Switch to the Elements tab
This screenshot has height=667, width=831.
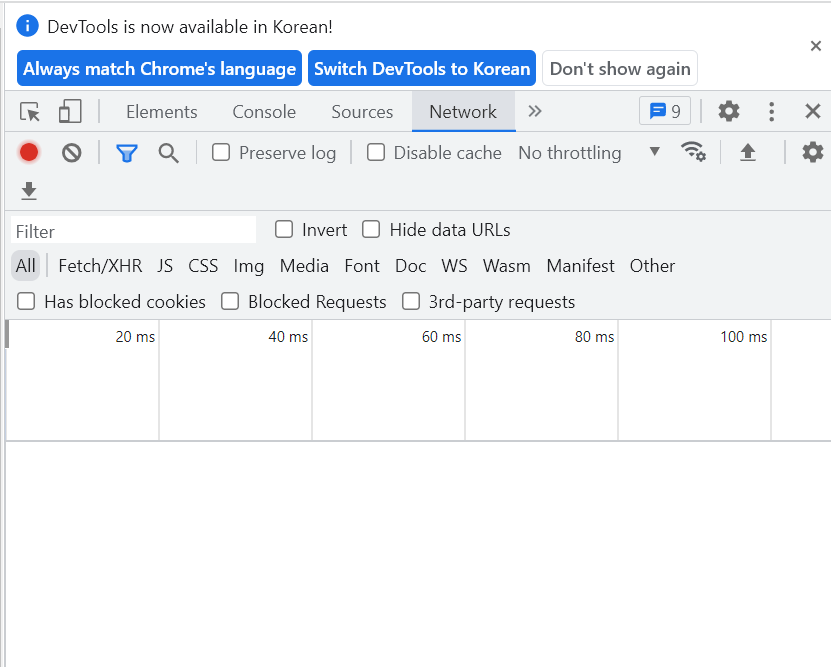point(162,112)
